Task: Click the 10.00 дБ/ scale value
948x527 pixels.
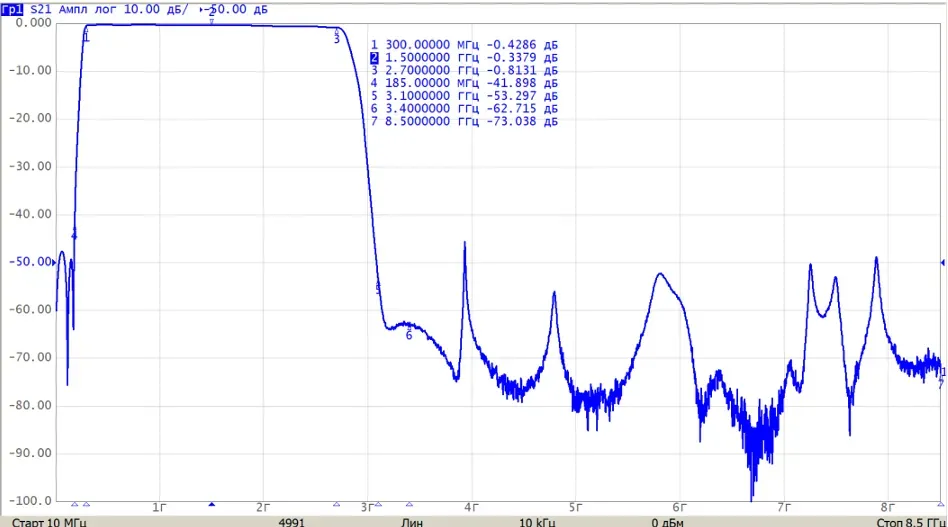Action: click(156, 9)
